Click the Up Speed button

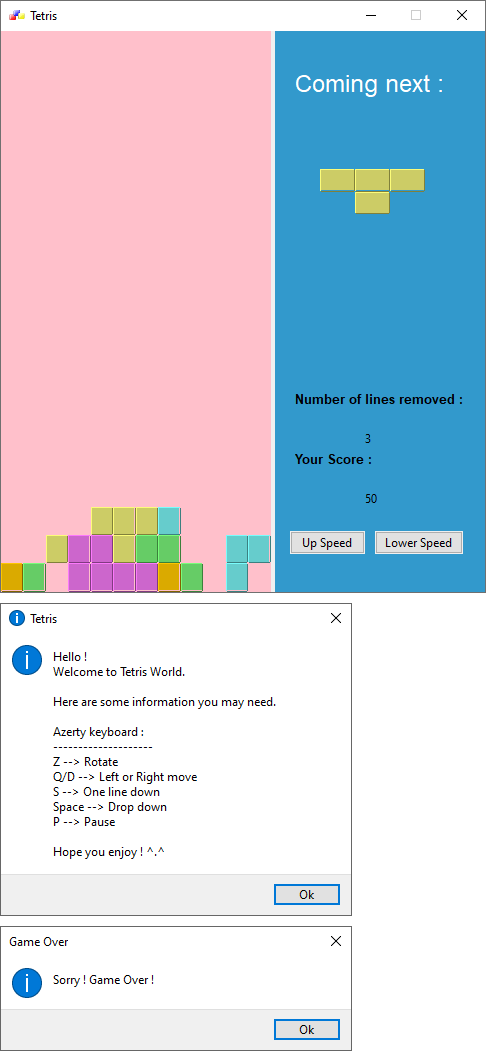tap(327, 542)
